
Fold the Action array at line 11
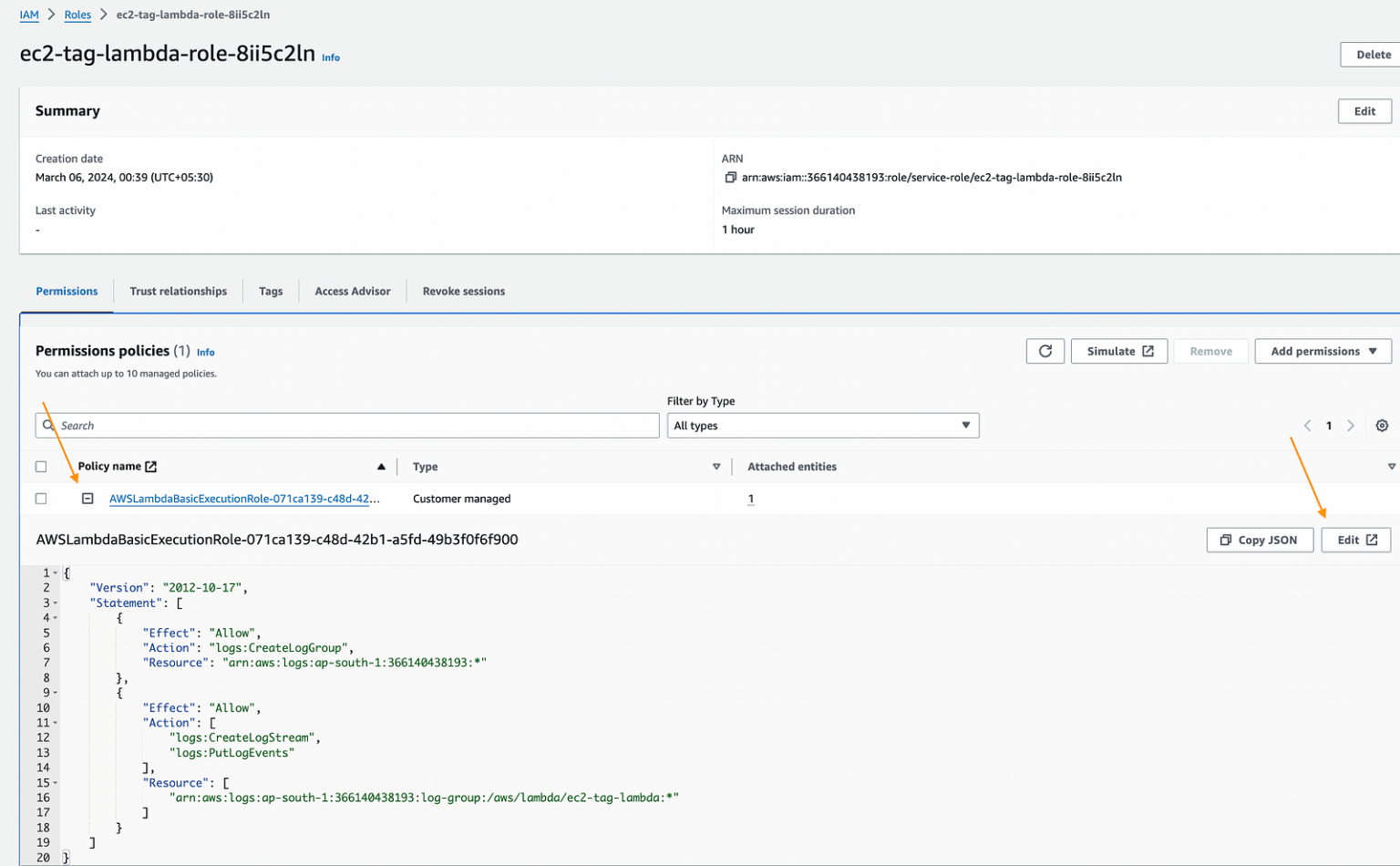coord(56,723)
